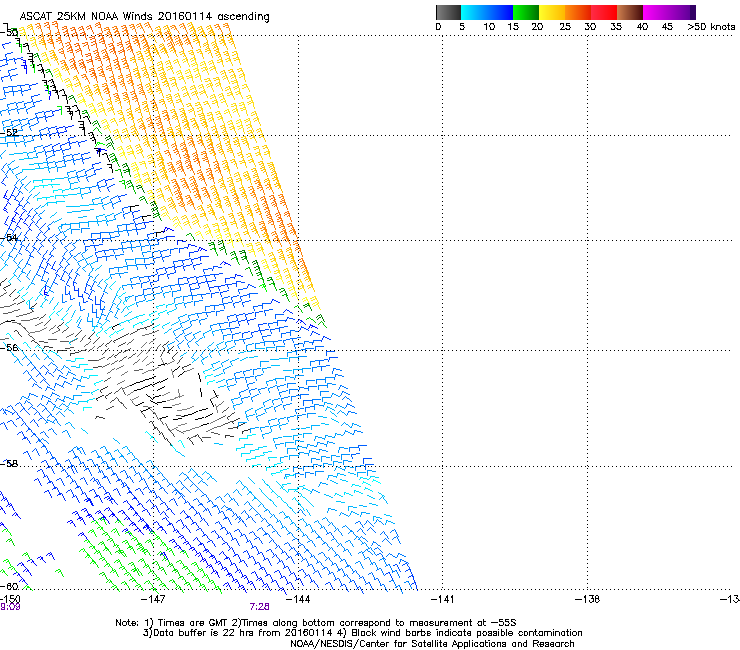This screenshot has width=740, height=650.
Task: Click the note line about 'Data buffer is 22 hrs'
Action: (x=362, y=633)
